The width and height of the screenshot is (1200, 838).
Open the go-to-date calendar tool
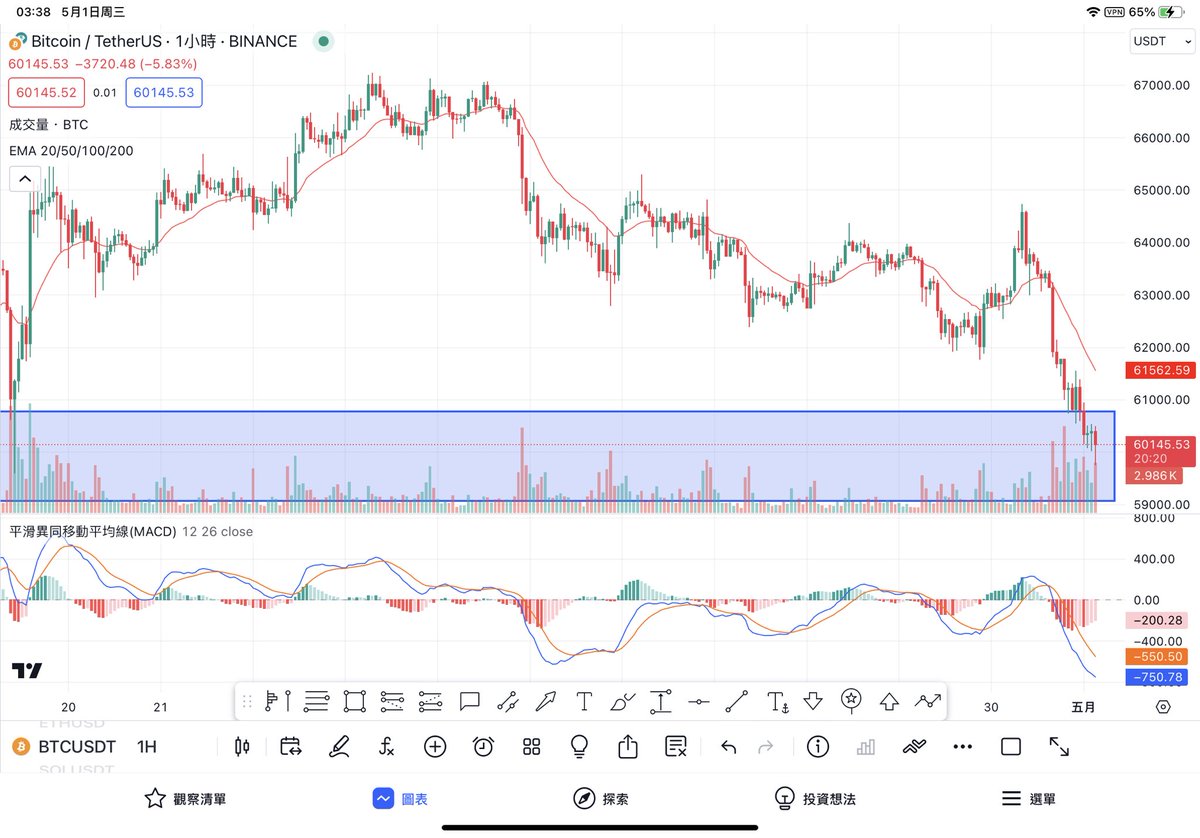[291, 746]
